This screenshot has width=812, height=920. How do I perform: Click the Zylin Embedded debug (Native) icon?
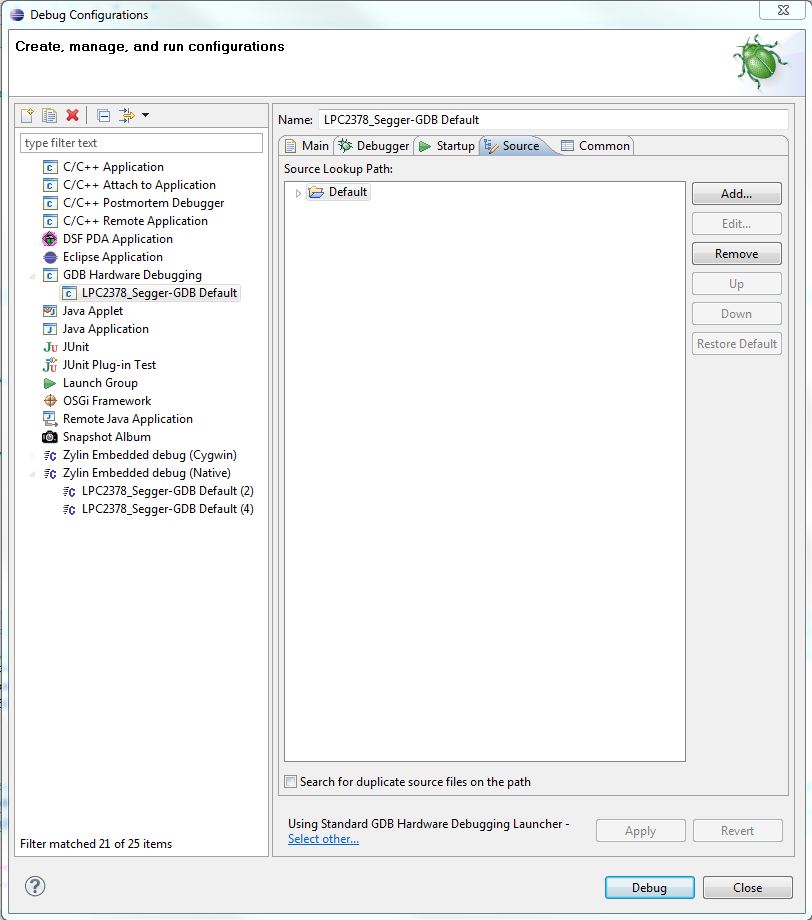point(50,473)
